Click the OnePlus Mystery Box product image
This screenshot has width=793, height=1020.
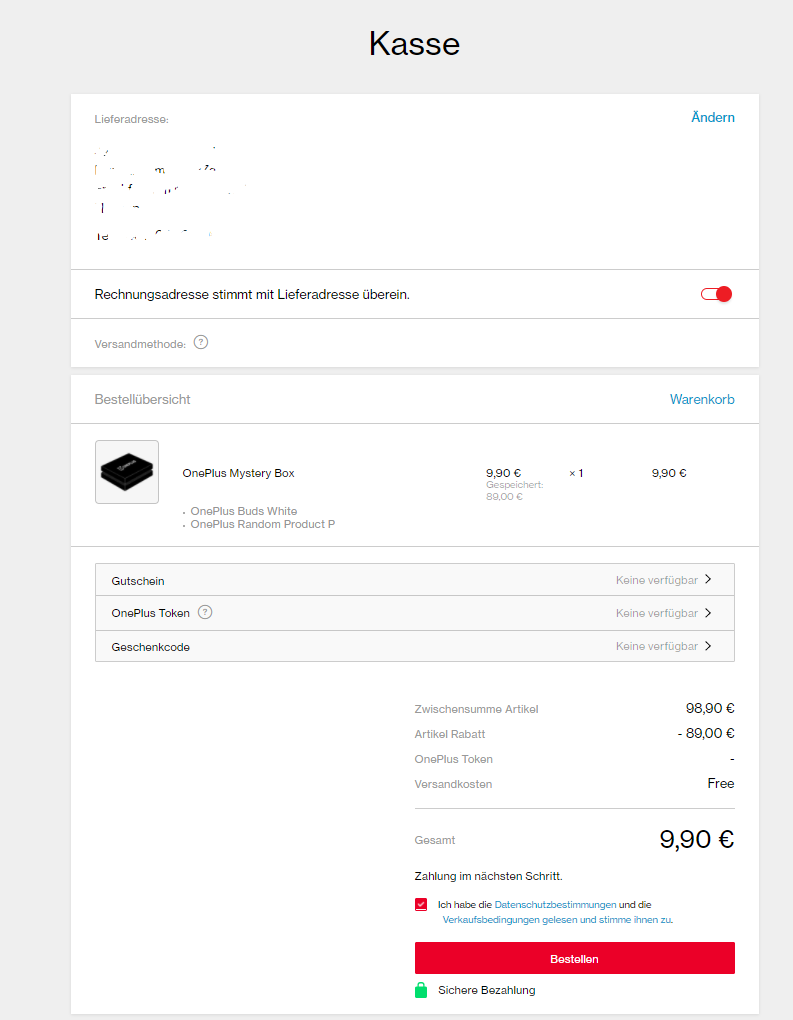(127, 472)
